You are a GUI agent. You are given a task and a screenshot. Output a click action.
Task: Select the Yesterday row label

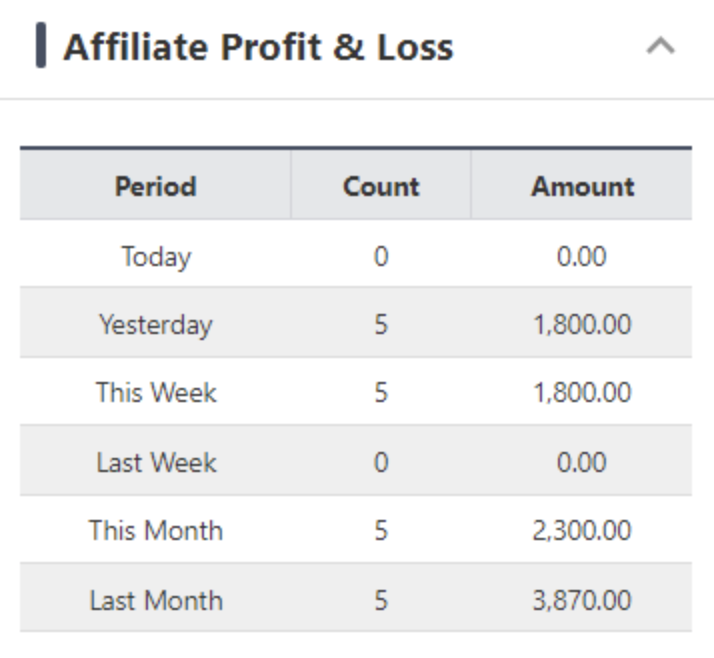[155, 325]
